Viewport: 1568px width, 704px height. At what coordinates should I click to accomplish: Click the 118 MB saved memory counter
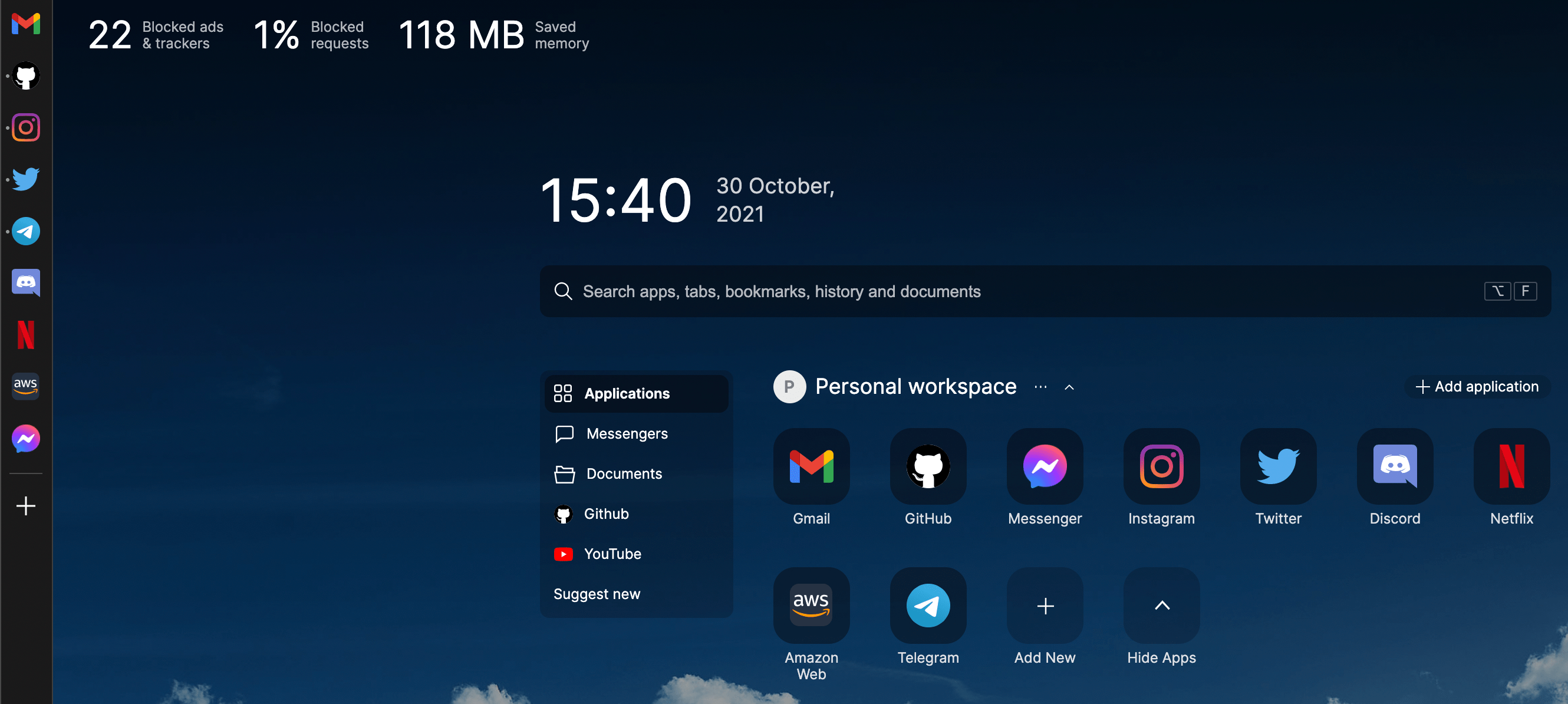tap(493, 35)
